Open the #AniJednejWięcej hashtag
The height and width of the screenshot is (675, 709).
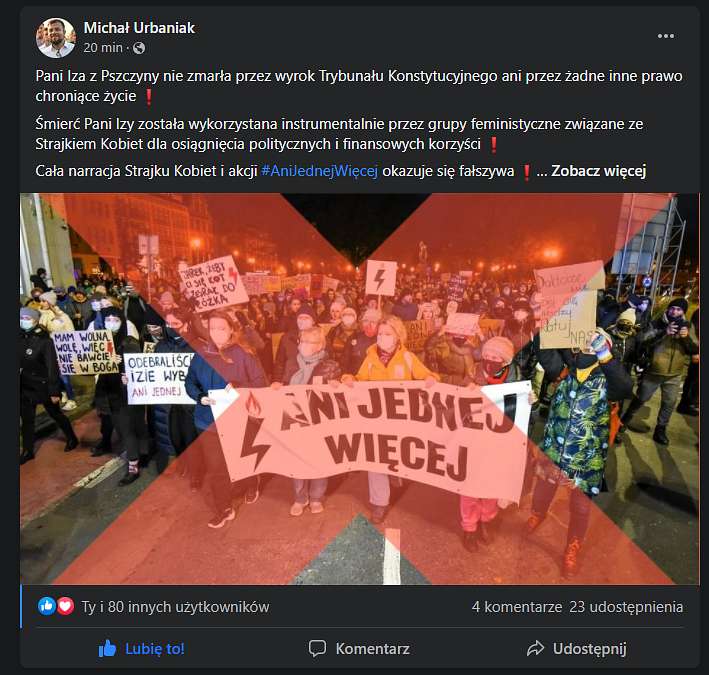tap(319, 171)
